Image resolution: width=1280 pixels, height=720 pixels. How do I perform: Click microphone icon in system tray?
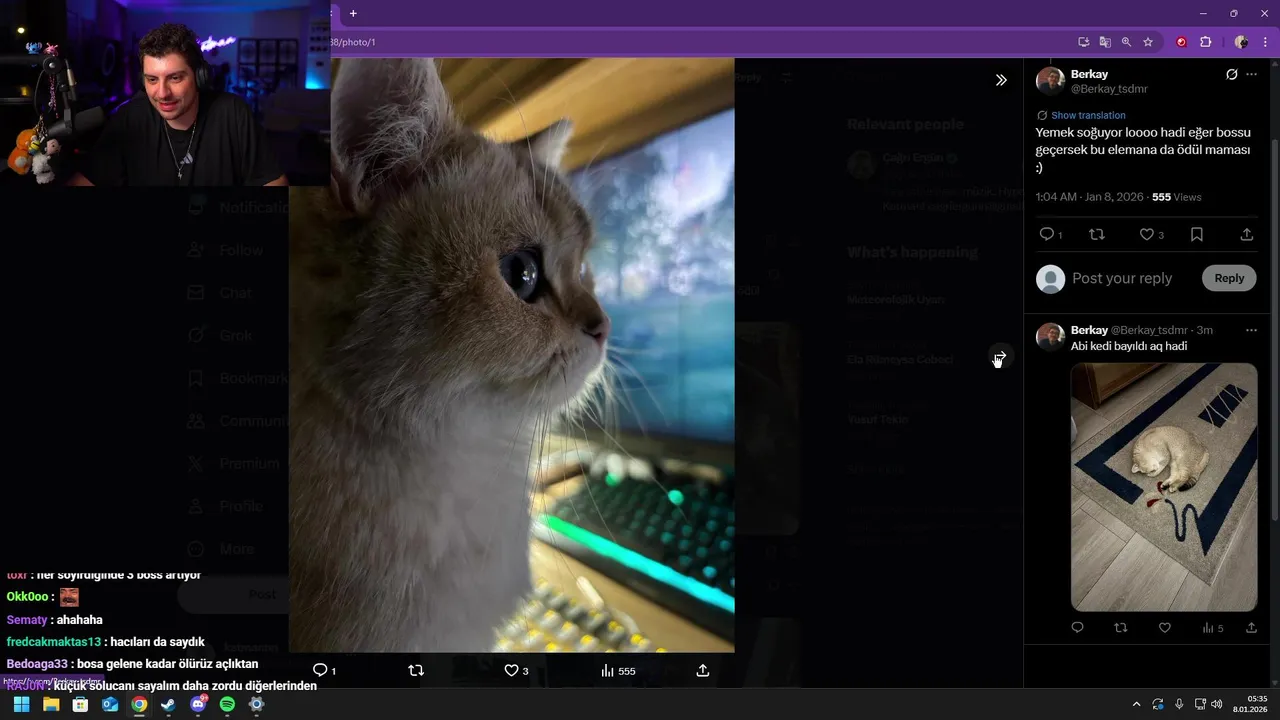click(1179, 704)
